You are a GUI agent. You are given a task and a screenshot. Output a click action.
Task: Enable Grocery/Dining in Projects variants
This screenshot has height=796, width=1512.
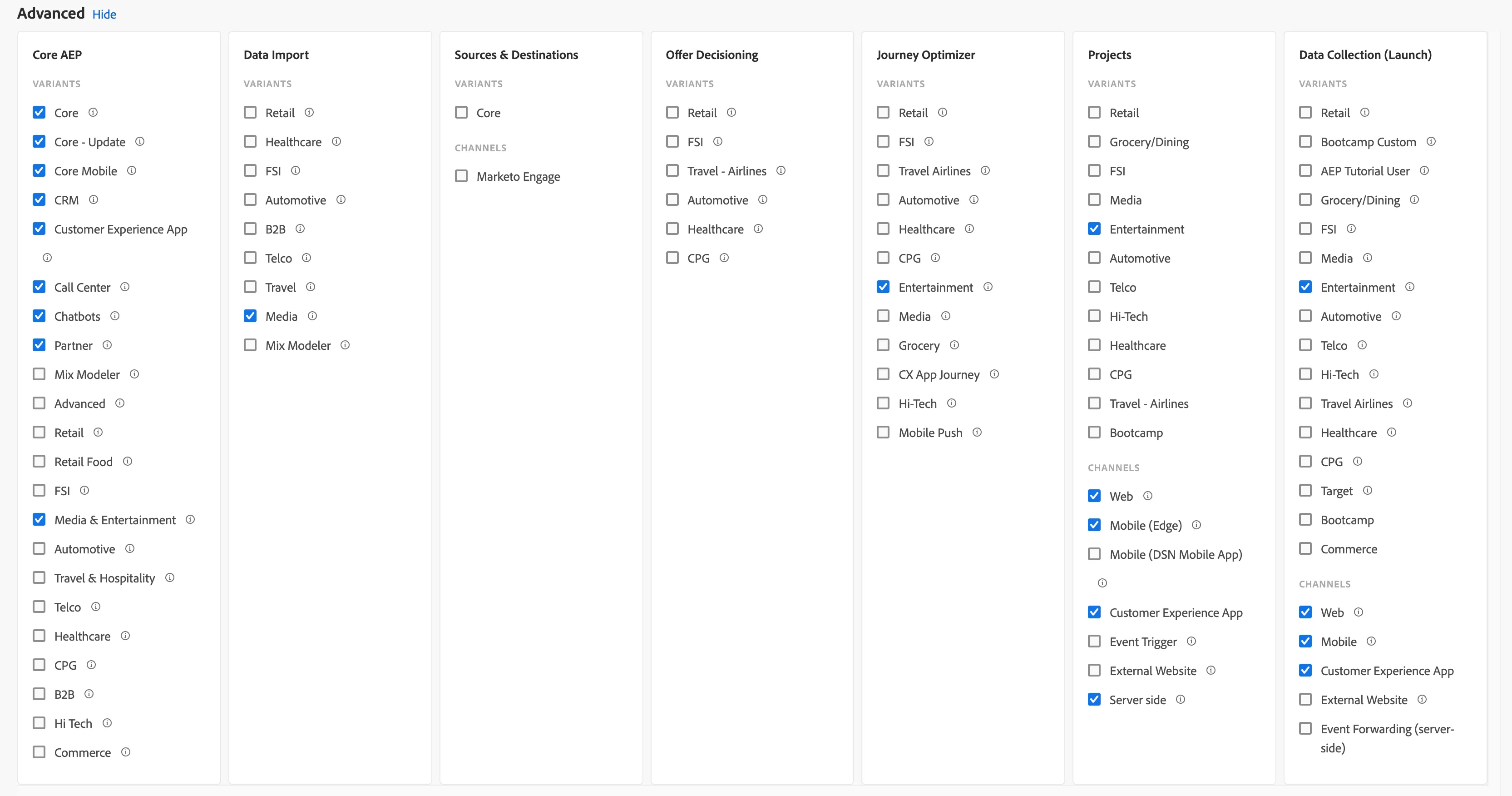(1095, 142)
